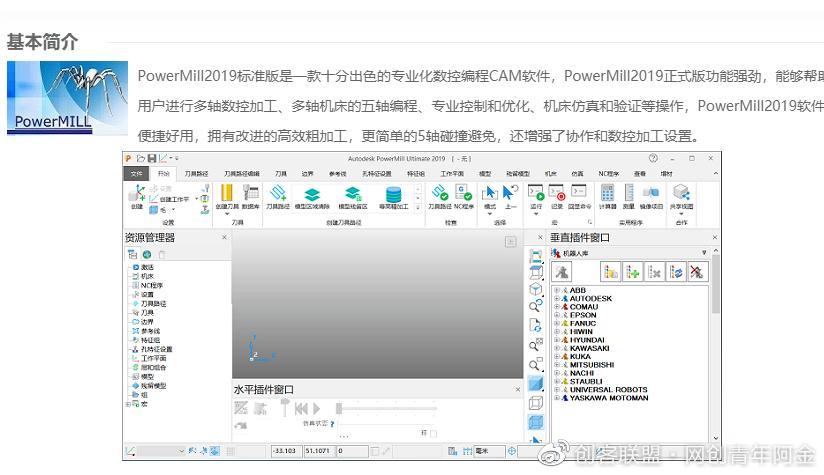The height and width of the screenshot is (475, 824).
Task: Open the 边界 ribbon tab
Action: point(307,173)
